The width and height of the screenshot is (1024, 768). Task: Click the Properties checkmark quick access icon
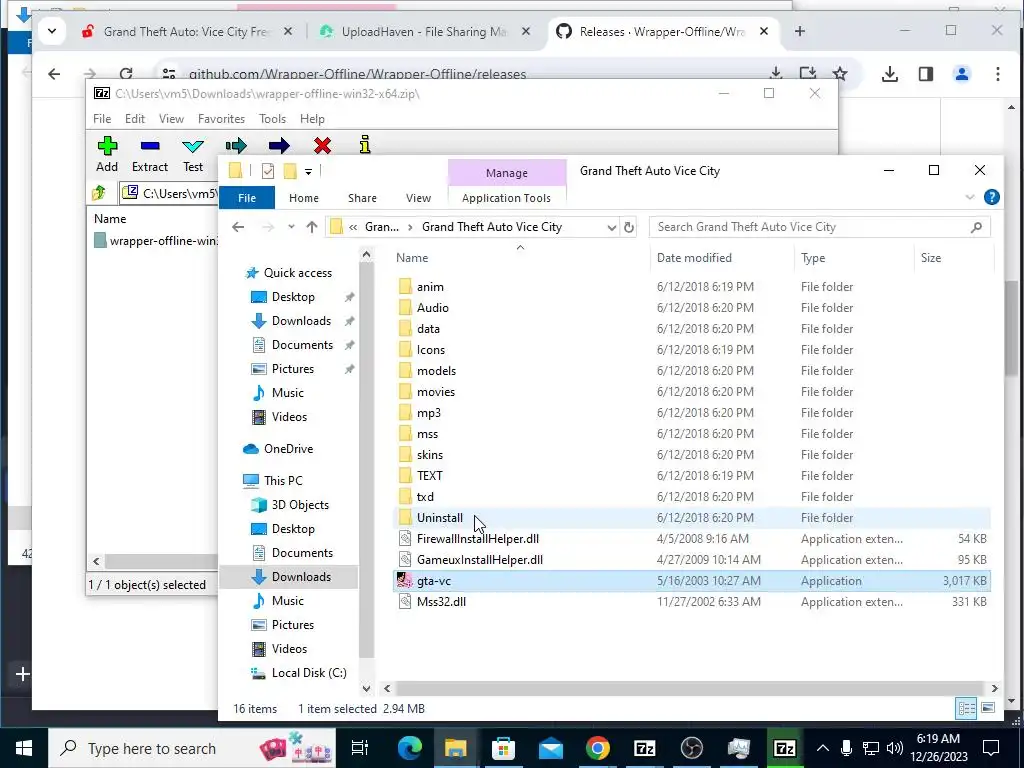[x=268, y=171]
